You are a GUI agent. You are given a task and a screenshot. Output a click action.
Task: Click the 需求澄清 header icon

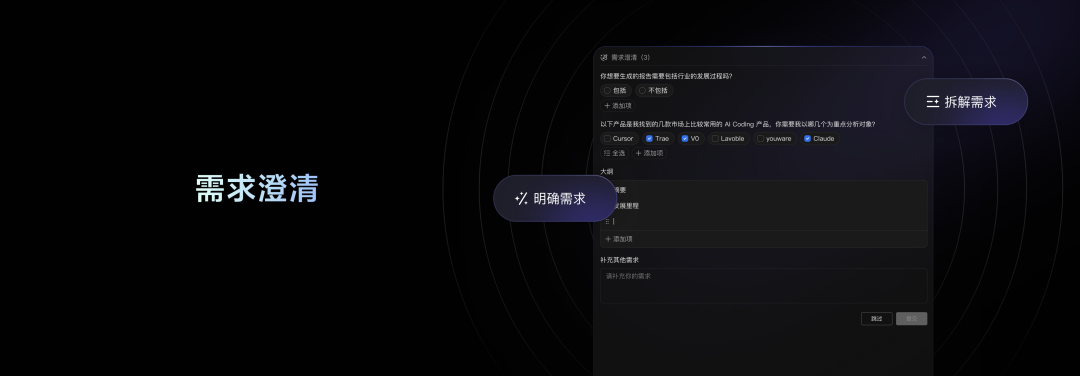604,57
